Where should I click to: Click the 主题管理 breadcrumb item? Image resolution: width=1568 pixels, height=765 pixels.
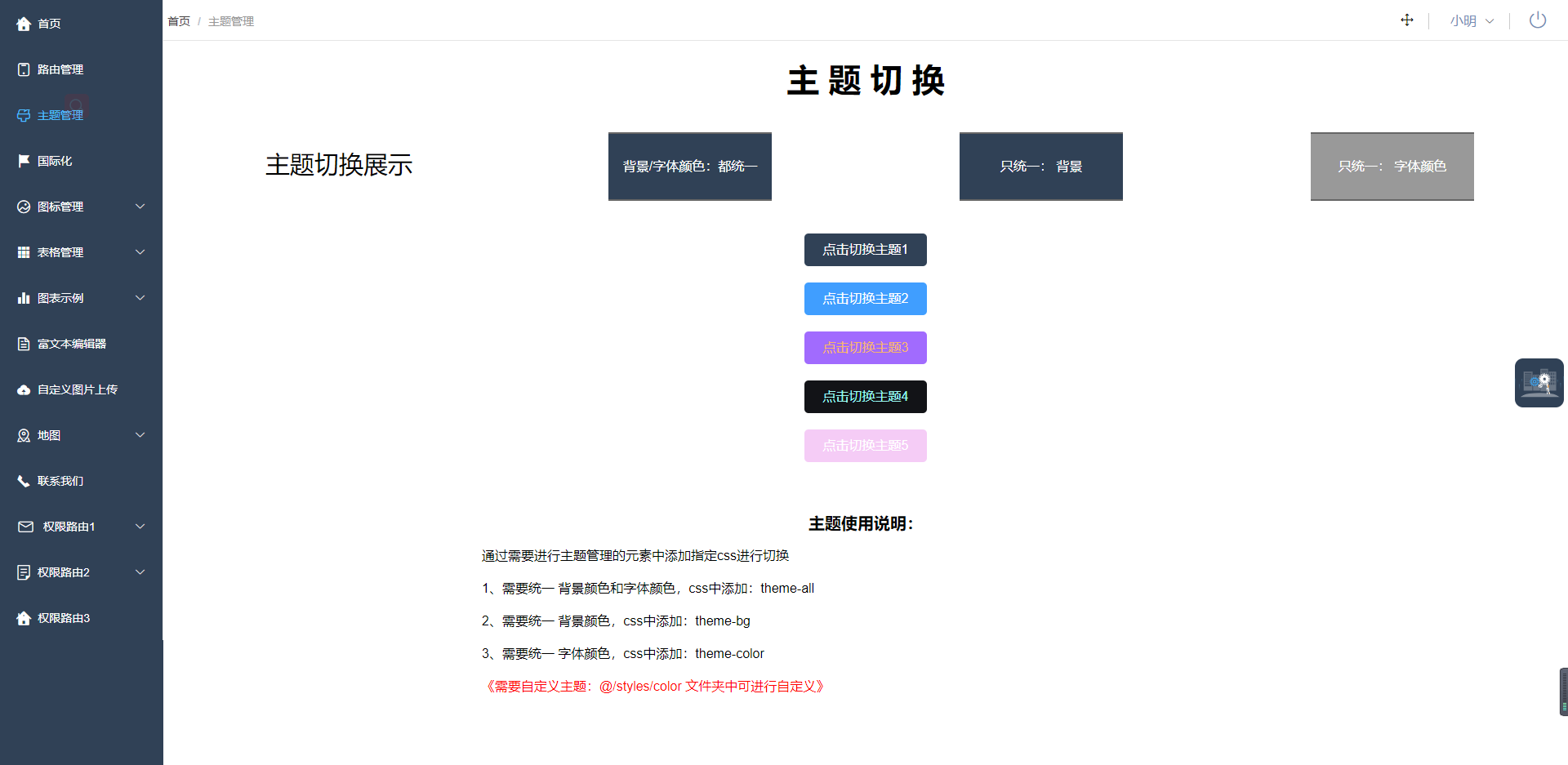(x=231, y=21)
